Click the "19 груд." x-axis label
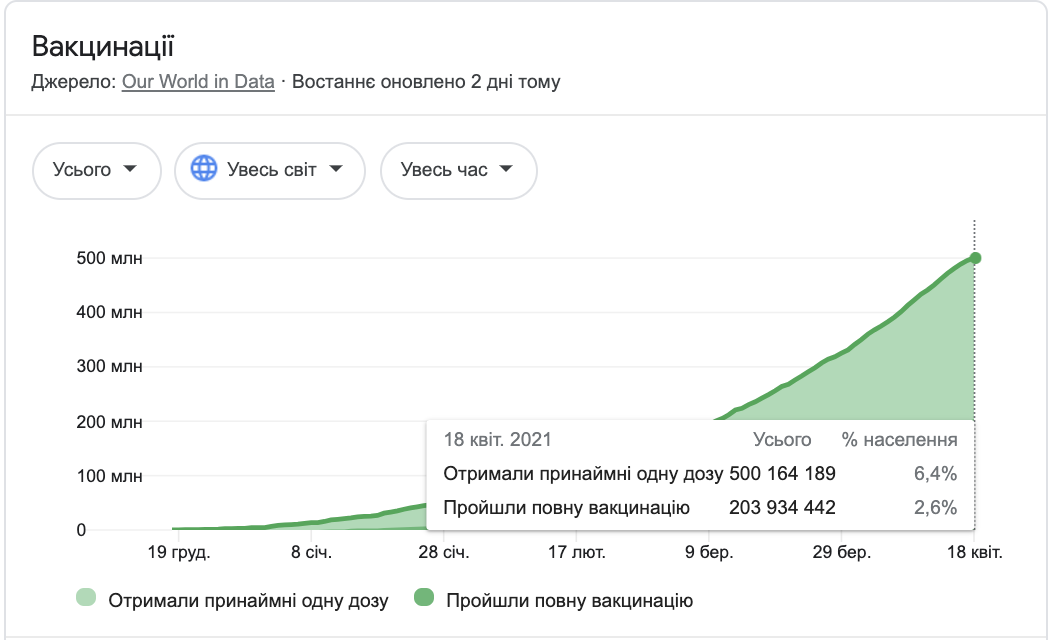The image size is (1050, 640). tap(177, 553)
